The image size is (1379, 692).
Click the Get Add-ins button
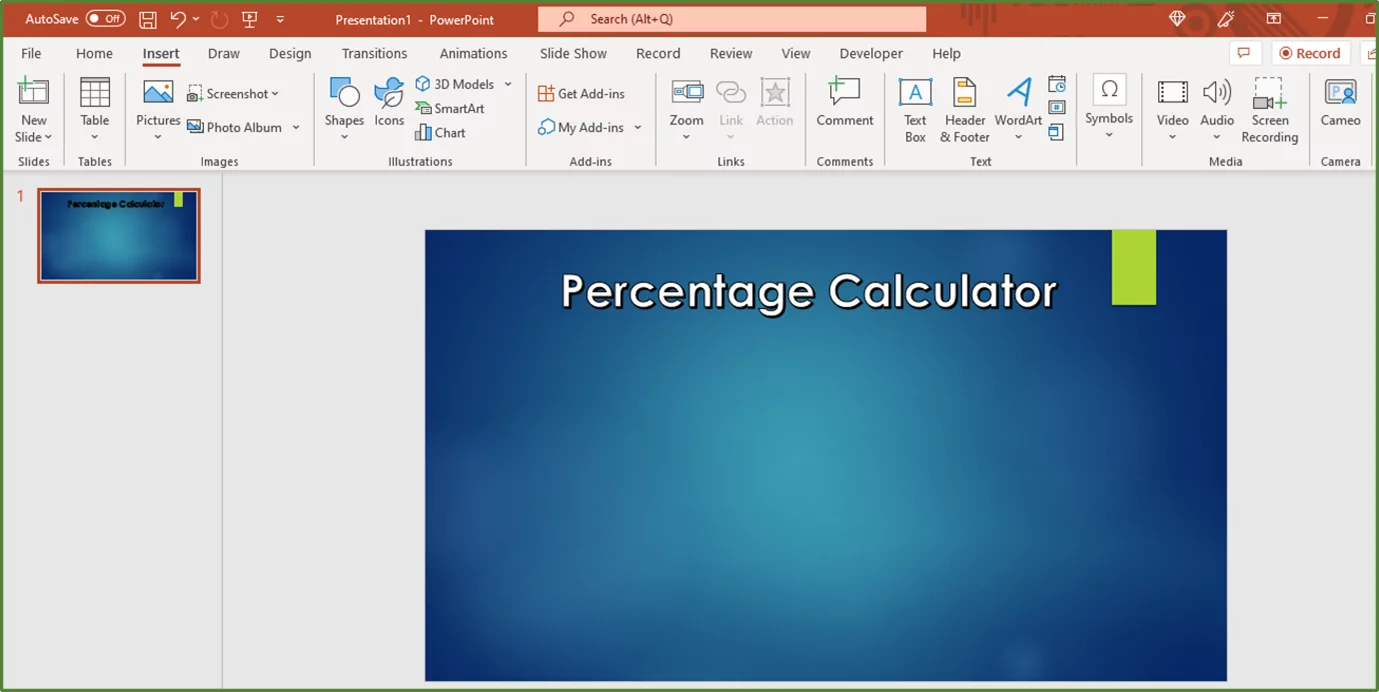point(582,92)
